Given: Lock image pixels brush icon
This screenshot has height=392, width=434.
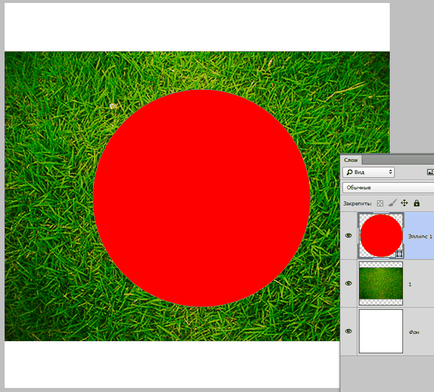Looking at the screenshot, I should [393, 203].
